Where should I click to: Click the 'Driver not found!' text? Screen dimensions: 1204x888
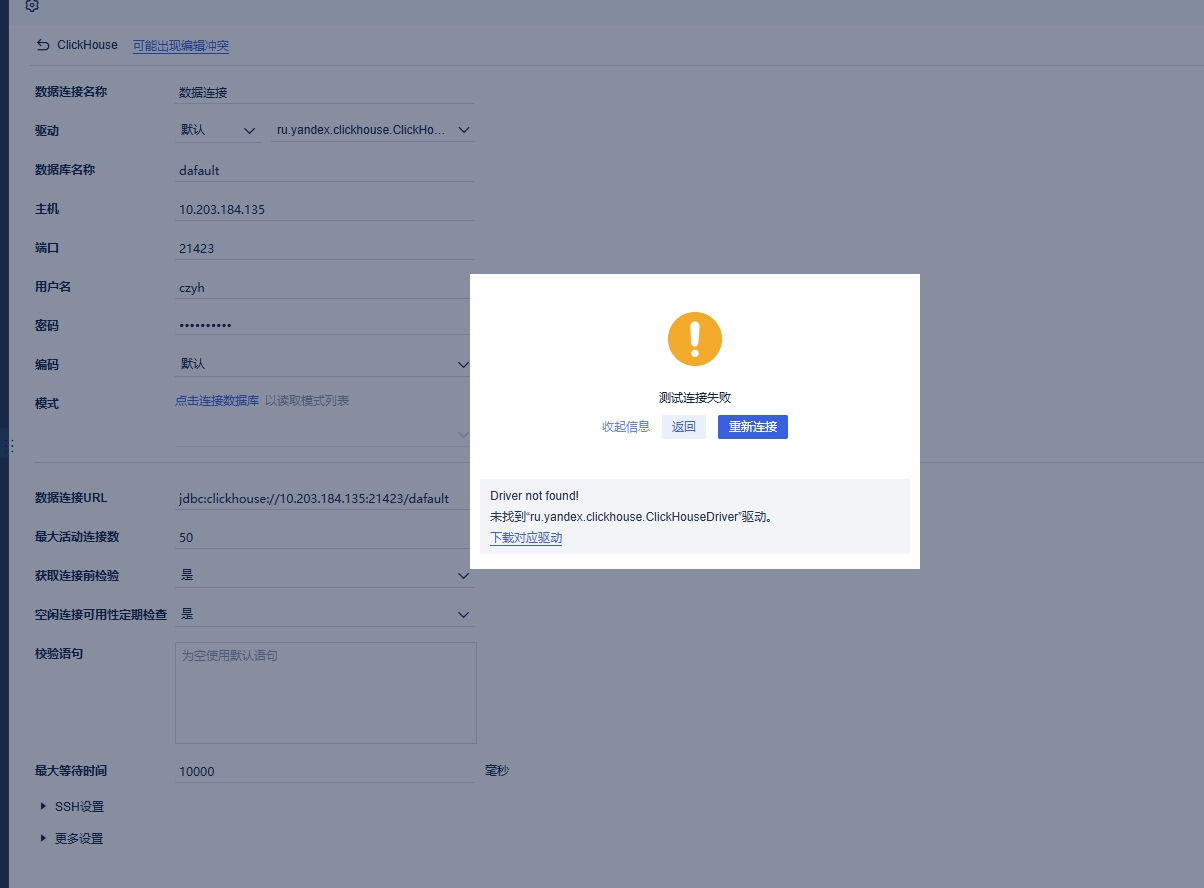tap(535, 496)
